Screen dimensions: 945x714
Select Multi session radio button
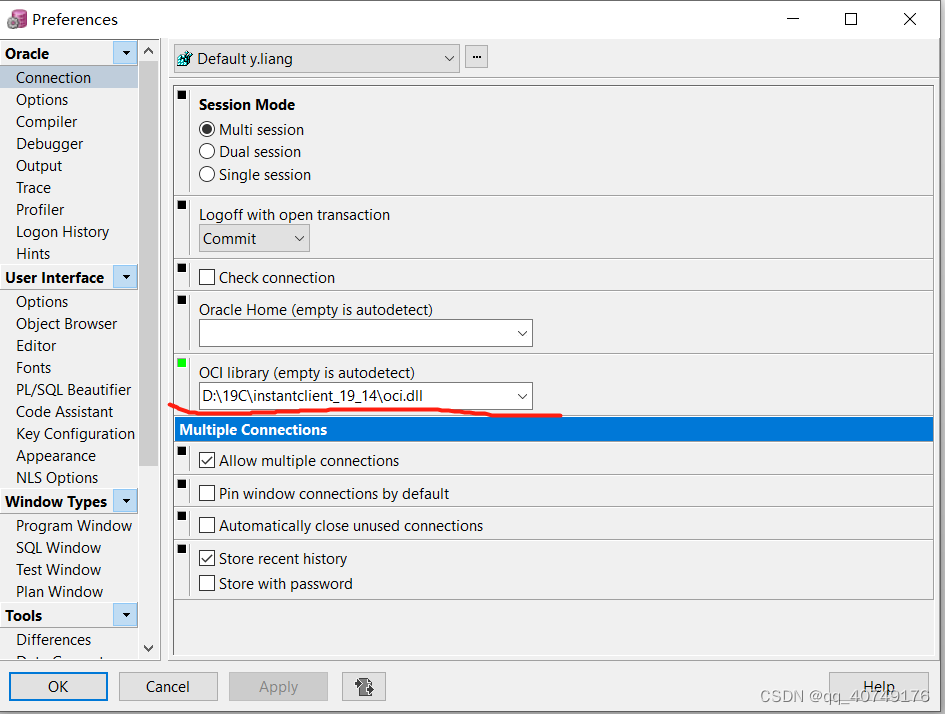pos(207,130)
